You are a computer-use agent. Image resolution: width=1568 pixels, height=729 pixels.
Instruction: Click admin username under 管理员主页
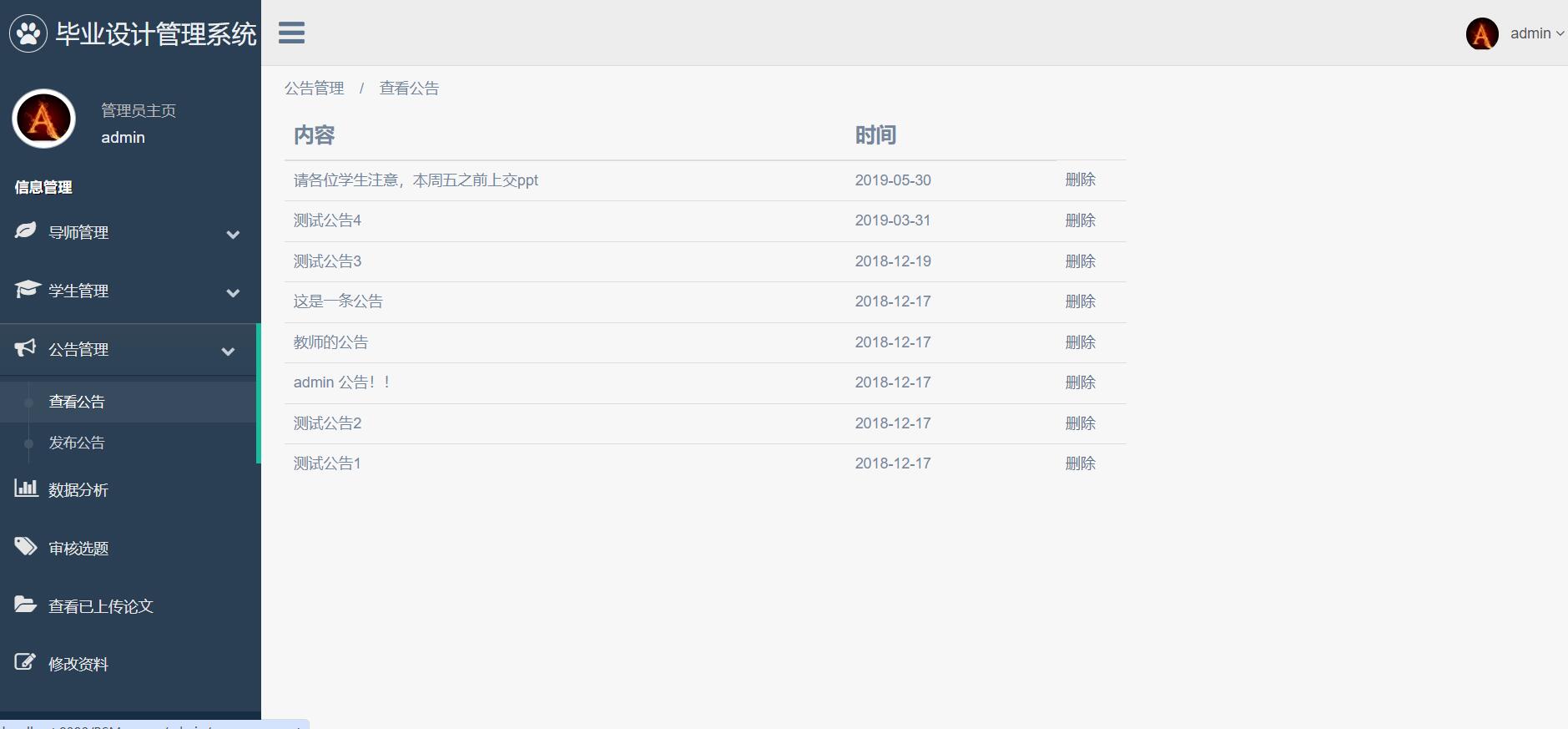coord(123,138)
